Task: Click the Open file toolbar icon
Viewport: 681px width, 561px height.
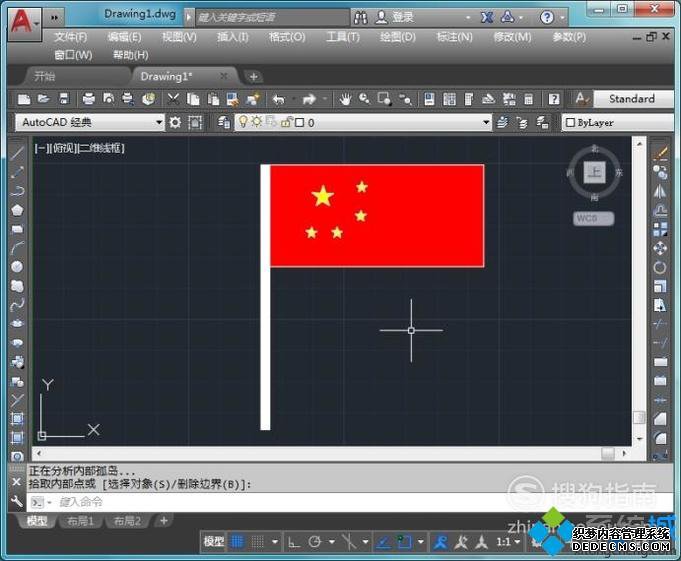Action: 43,99
